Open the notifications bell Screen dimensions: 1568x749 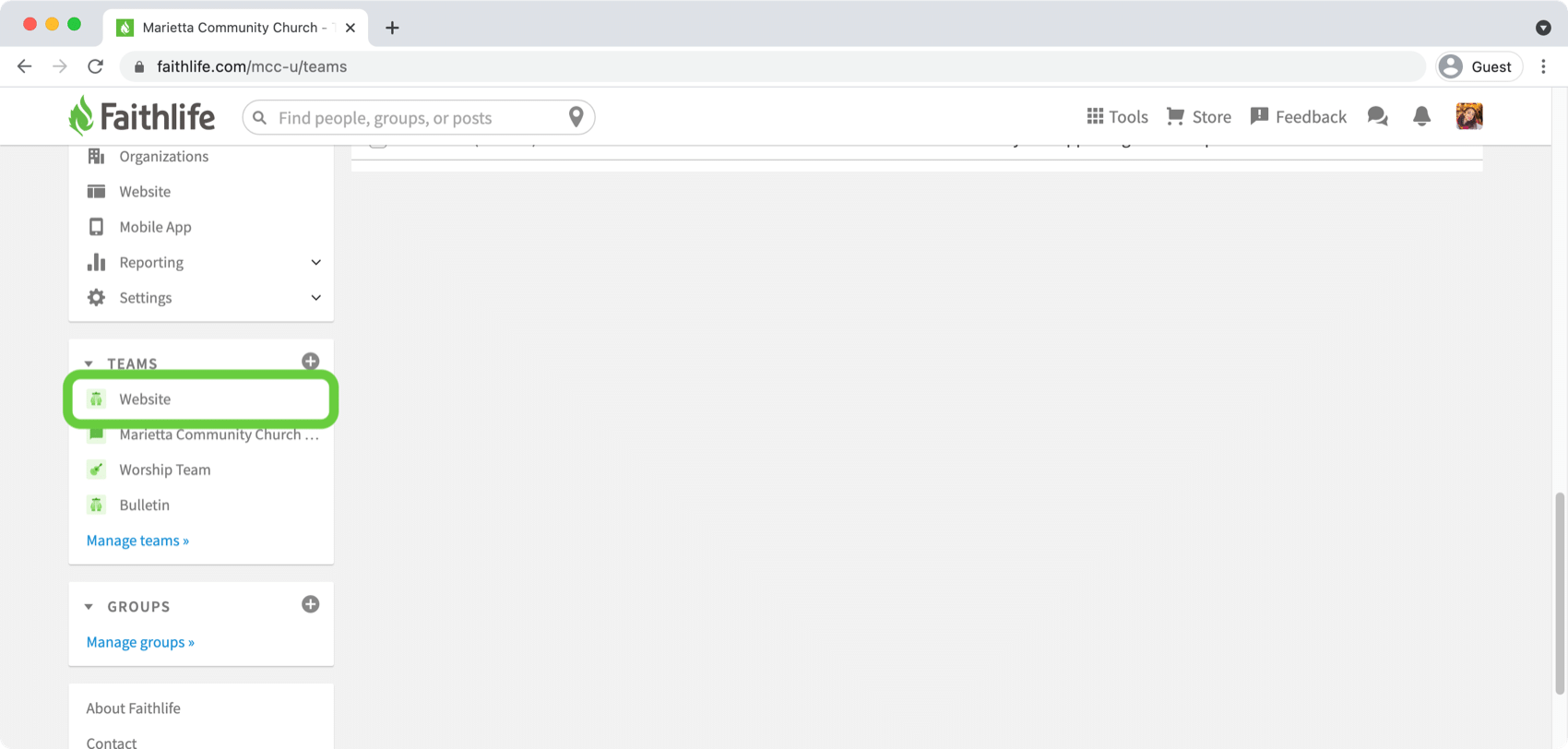pyautogui.click(x=1421, y=116)
